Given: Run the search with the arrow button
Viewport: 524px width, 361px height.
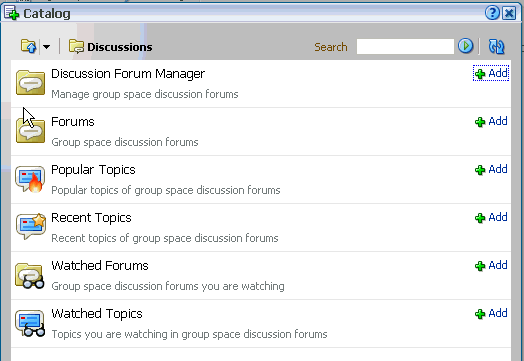Looking at the screenshot, I should [466, 46].
